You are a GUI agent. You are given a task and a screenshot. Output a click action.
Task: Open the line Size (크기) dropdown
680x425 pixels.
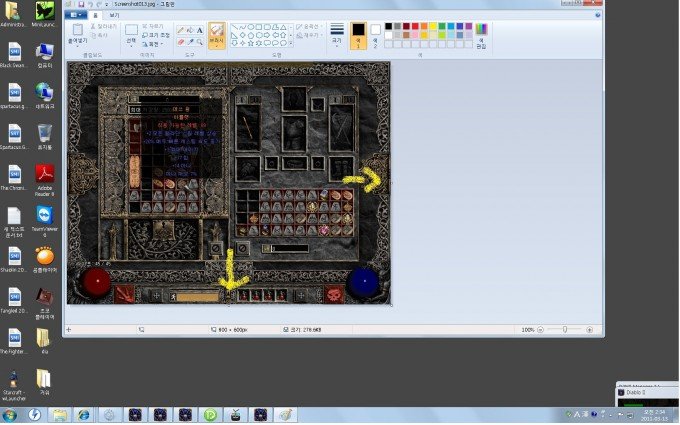(337, 36)
